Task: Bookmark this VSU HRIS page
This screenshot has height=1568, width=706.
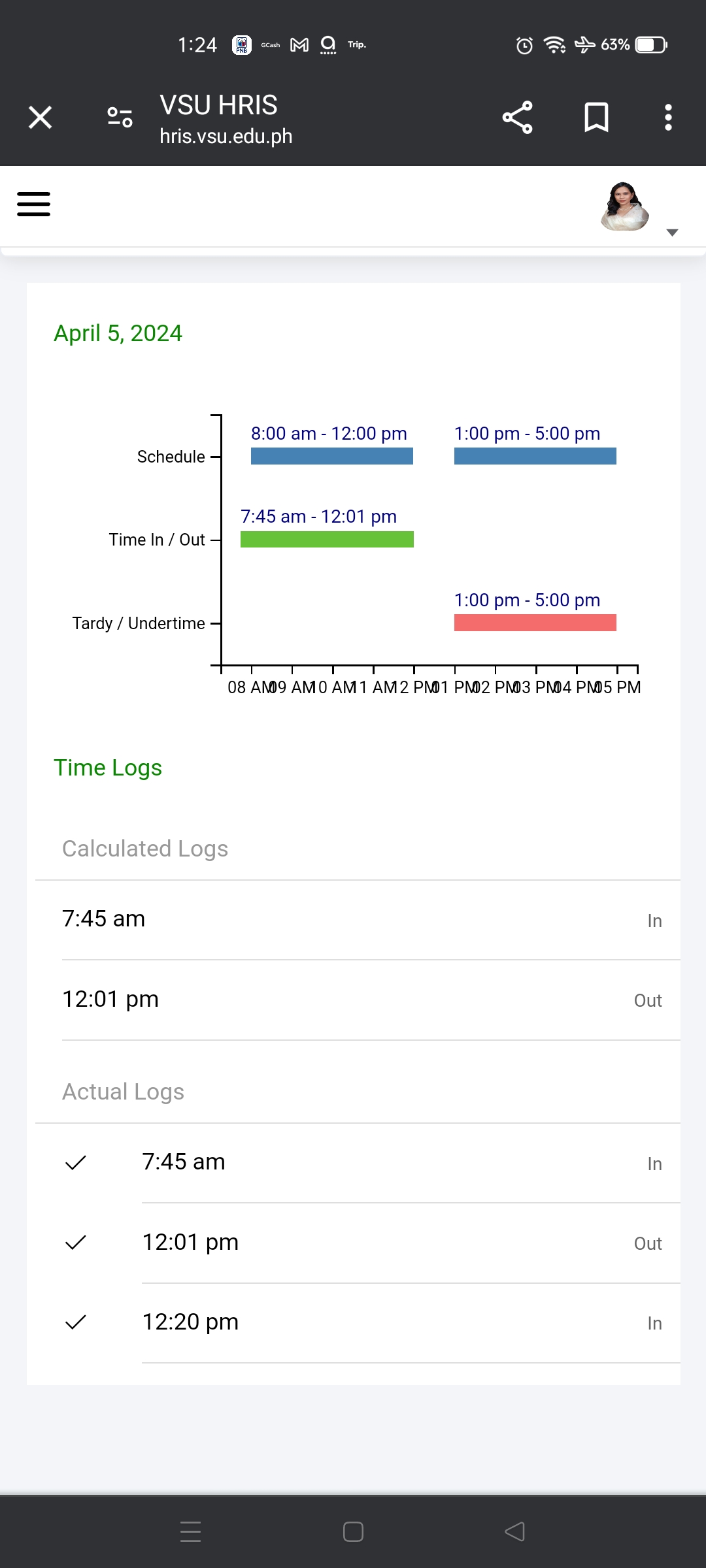Action: tap(596, 118)
